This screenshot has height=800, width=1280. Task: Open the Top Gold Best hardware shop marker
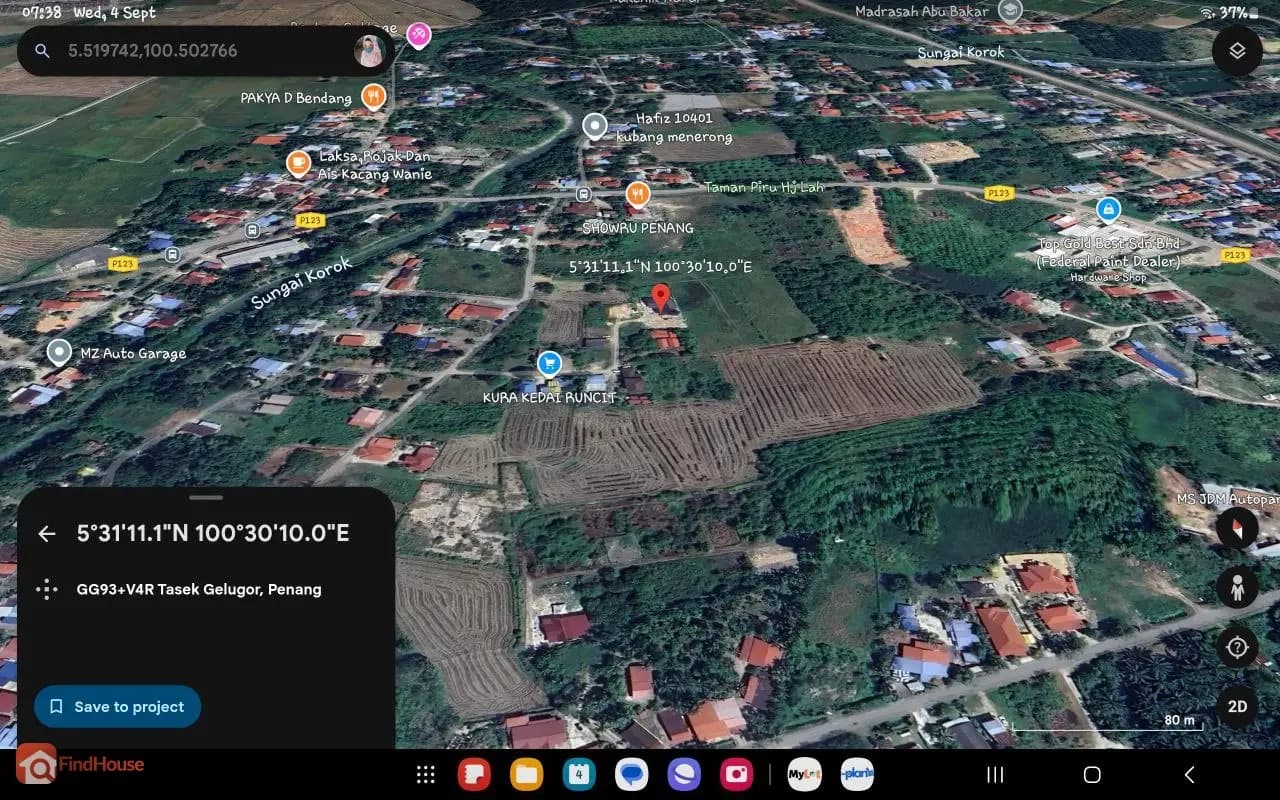click(x=1108, y=209)
